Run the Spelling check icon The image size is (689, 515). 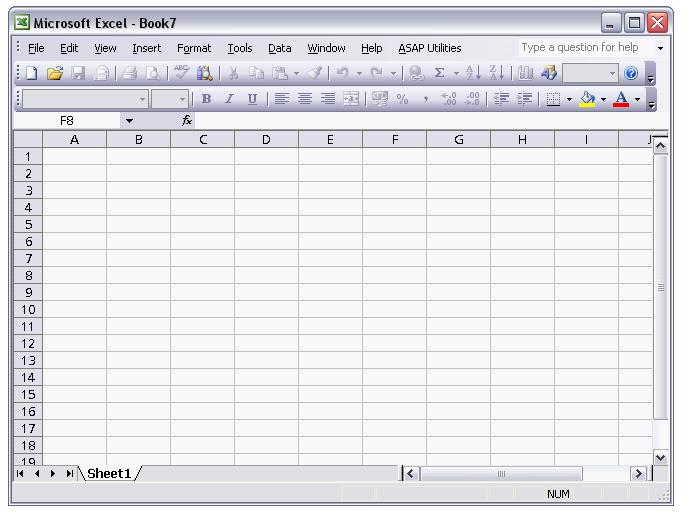pos(181,73)
